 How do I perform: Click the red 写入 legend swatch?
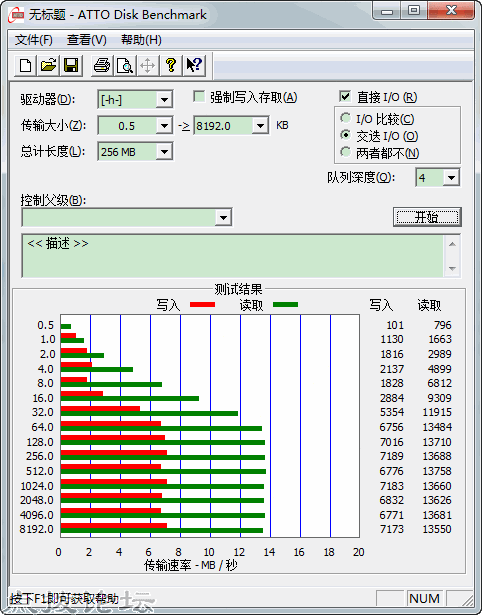click(202, 304)
